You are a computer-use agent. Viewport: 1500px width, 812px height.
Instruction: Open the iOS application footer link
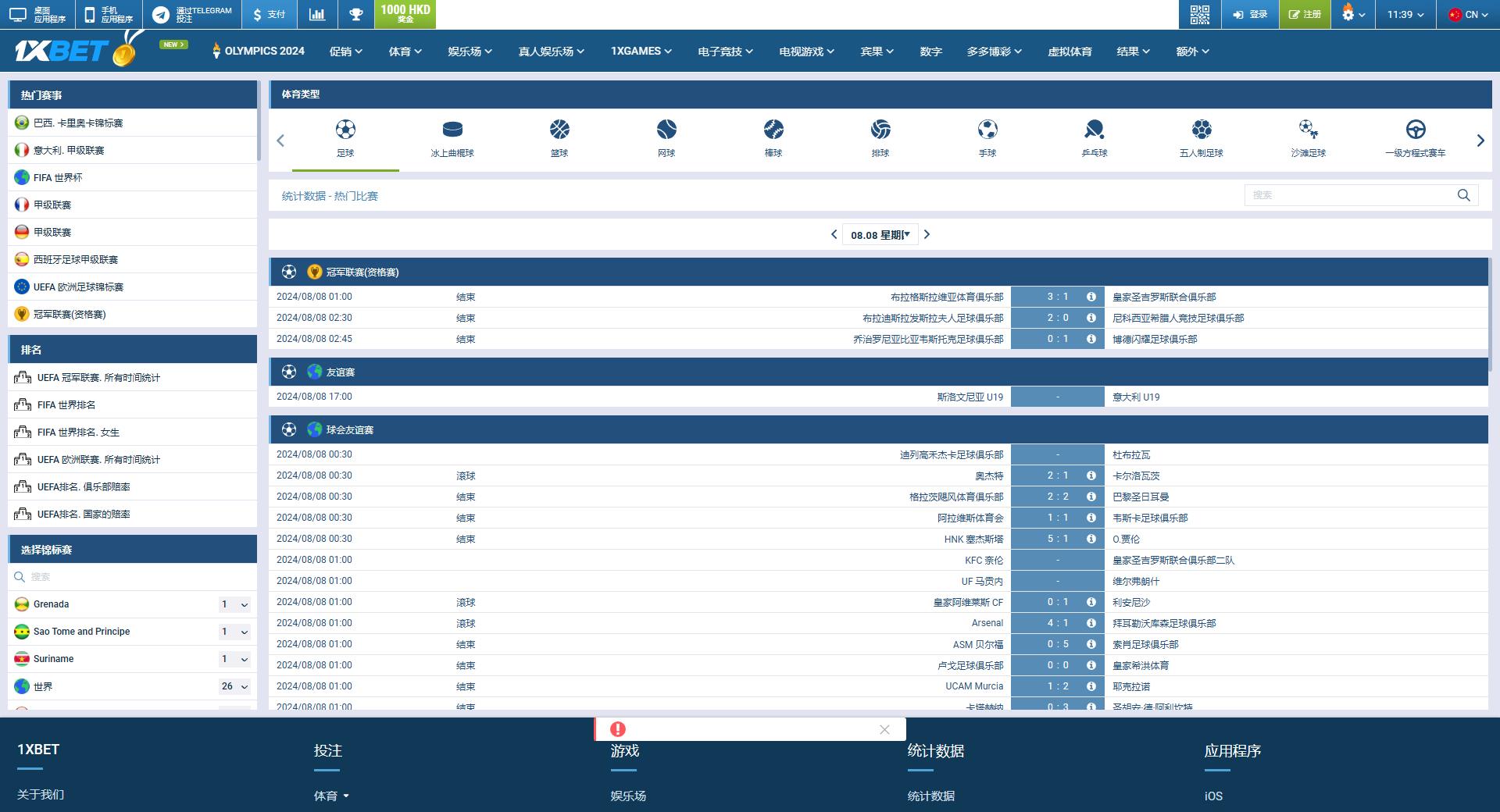pos(1213,796)
